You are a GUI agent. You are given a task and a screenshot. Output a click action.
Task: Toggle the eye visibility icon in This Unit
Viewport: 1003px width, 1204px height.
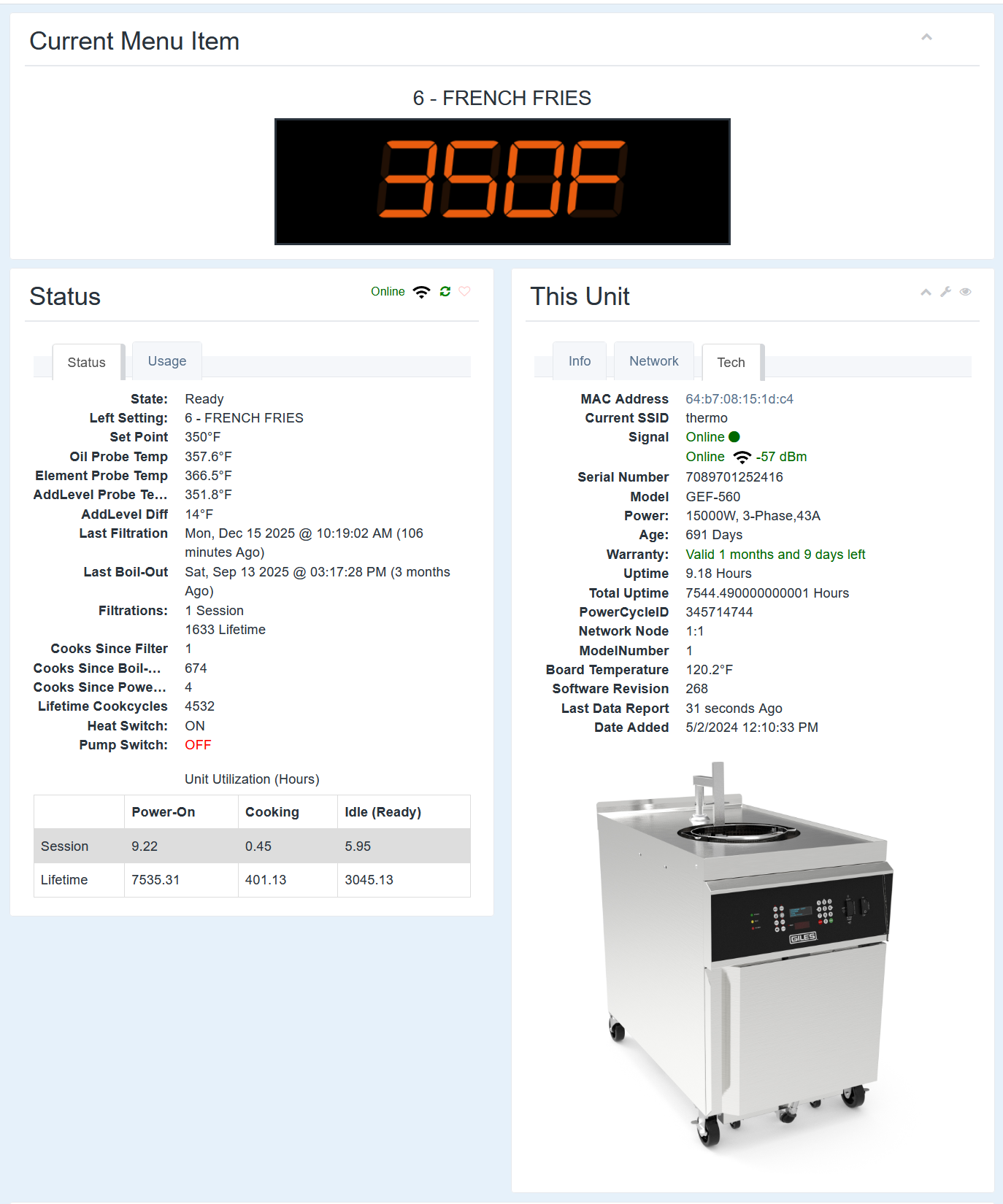point(965,292)
